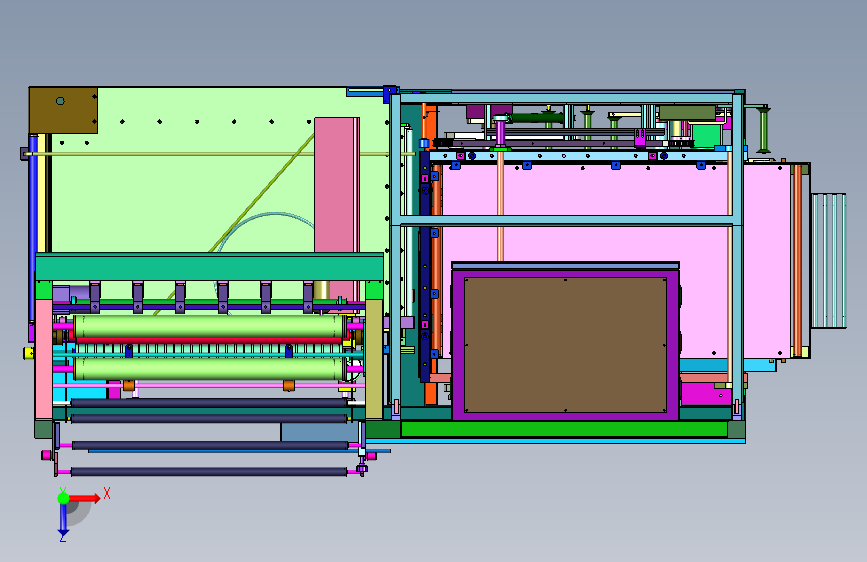Select the grey ribbed block at the far right end
This screenshot has height=562, width=867.
pos(828,261)
